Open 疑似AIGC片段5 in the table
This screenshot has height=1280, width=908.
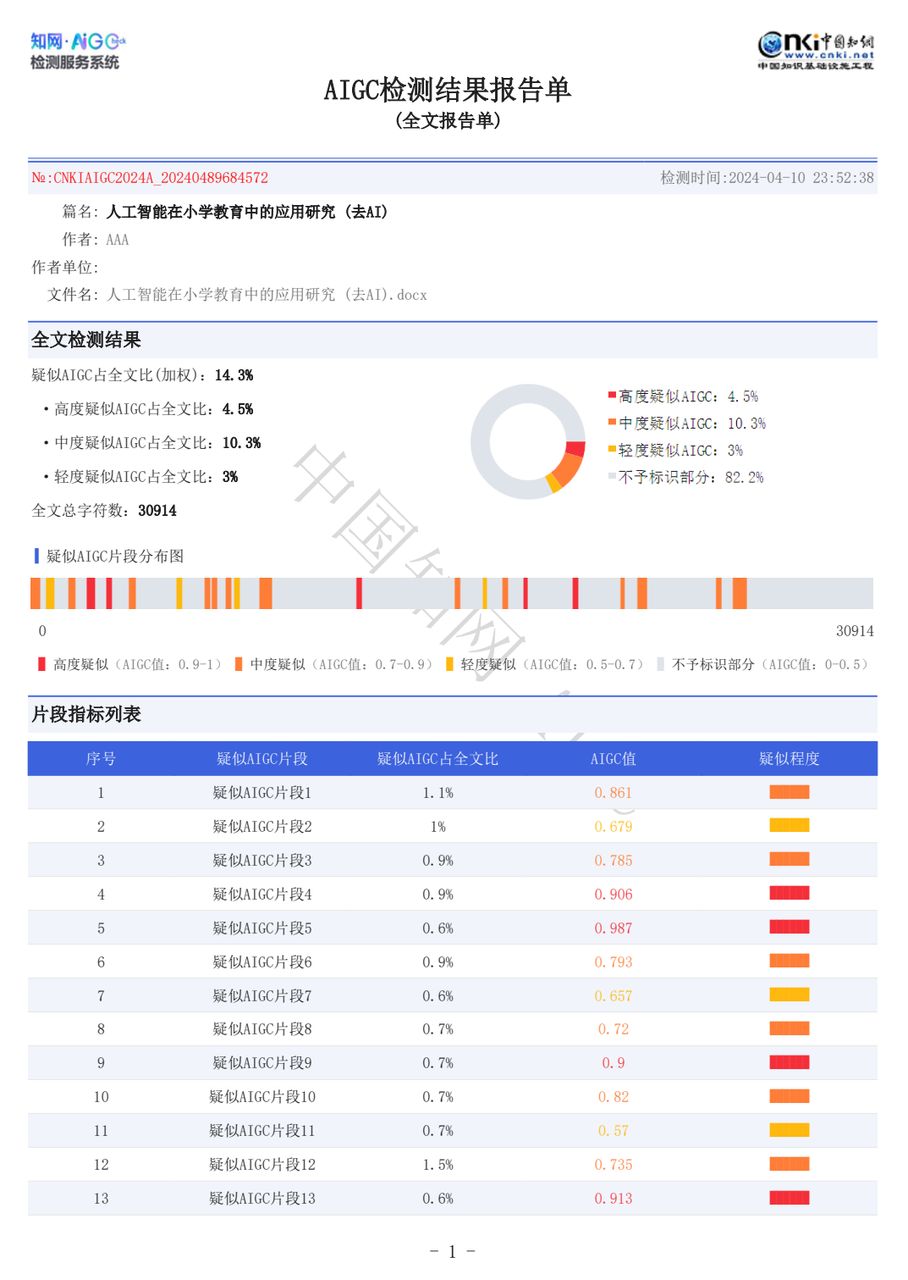[x=262, y=929]
